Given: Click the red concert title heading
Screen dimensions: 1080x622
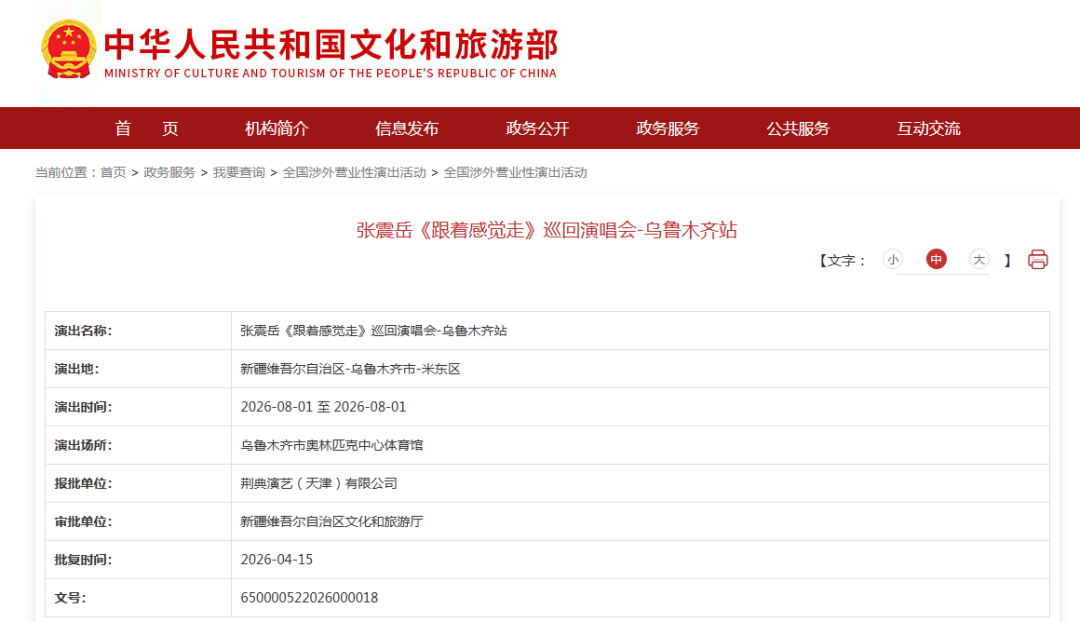Looking at the screenshot, I should point(547,230).
